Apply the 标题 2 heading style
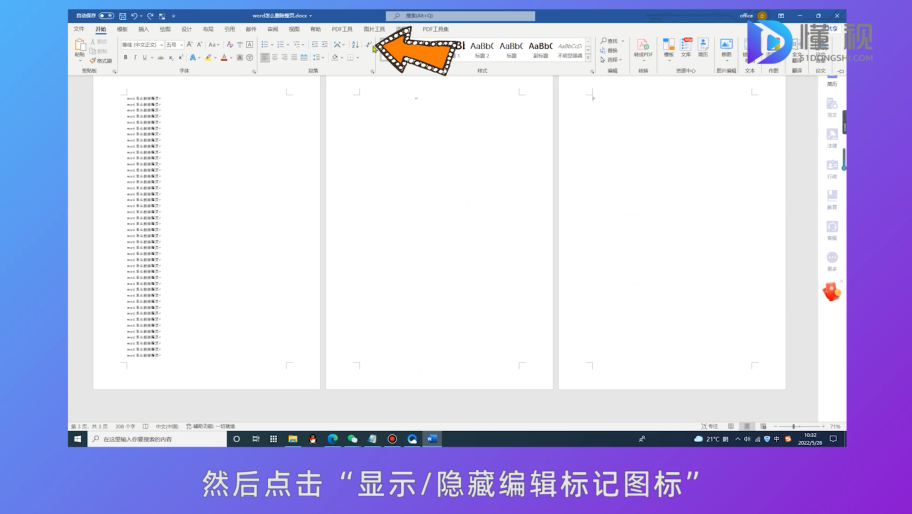The width and height of the screenshot is (912, 514). [x=482, y=49]
